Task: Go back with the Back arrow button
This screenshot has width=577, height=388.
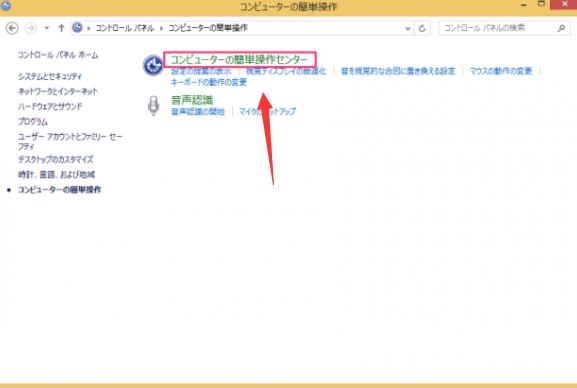Action: pos(12,28)
